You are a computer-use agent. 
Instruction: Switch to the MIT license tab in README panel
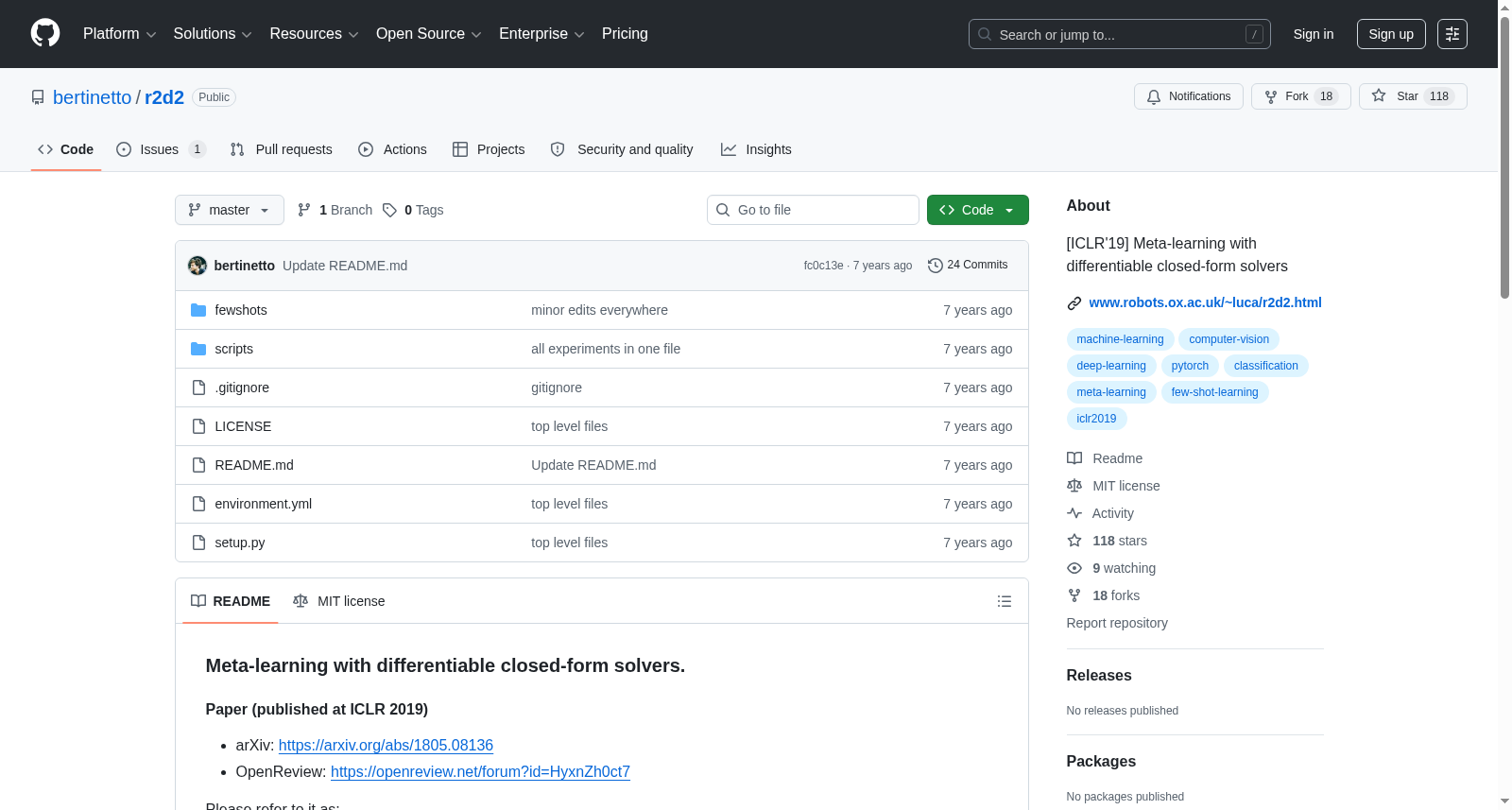pos(339,601)
